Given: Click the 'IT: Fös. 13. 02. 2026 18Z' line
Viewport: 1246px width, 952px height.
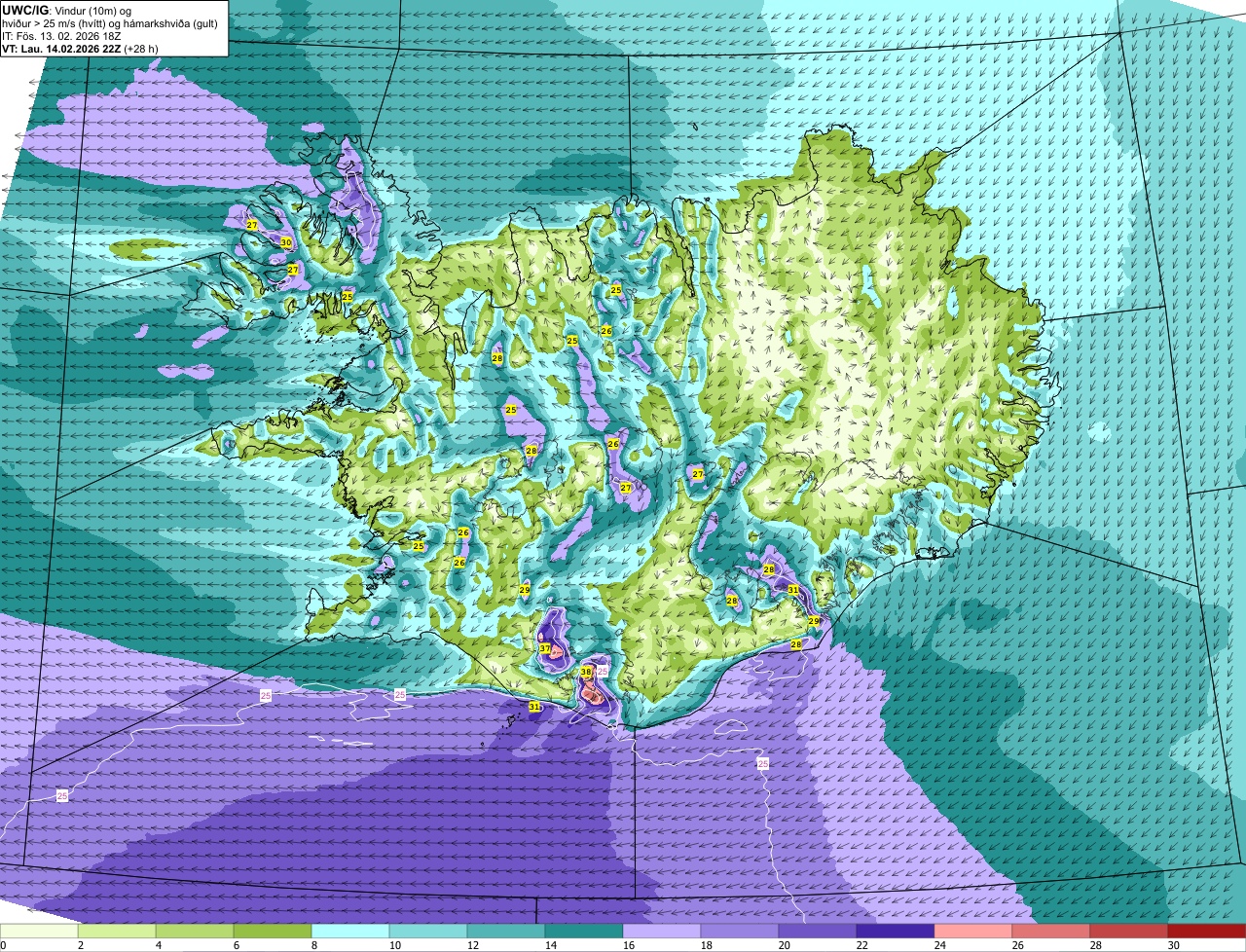Looking at the screenshot, I should pyautogui.click(x=62, y=35).
